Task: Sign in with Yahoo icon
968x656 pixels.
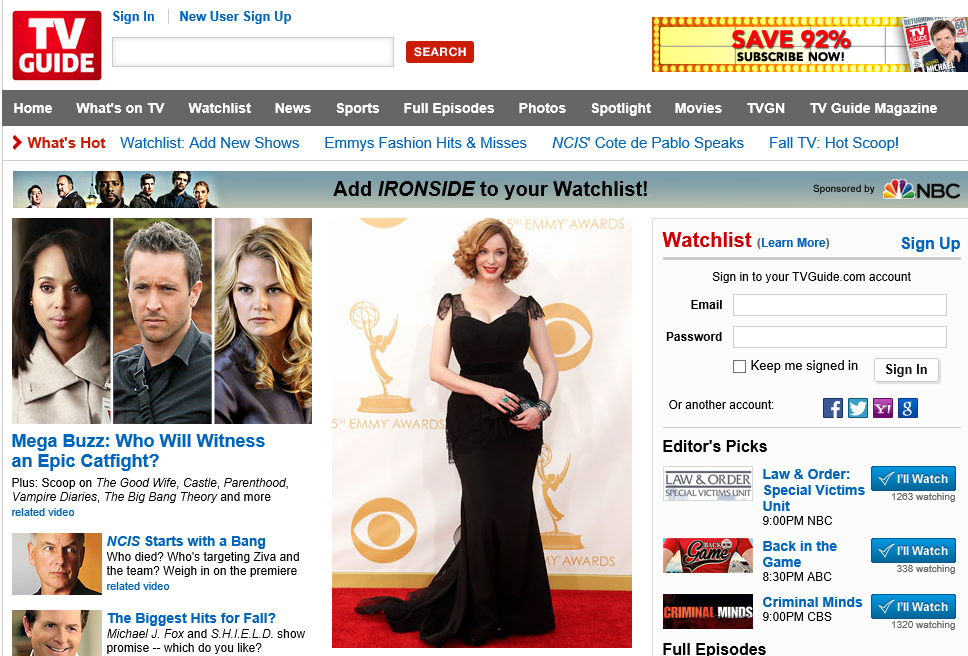Action: point(883,408)
